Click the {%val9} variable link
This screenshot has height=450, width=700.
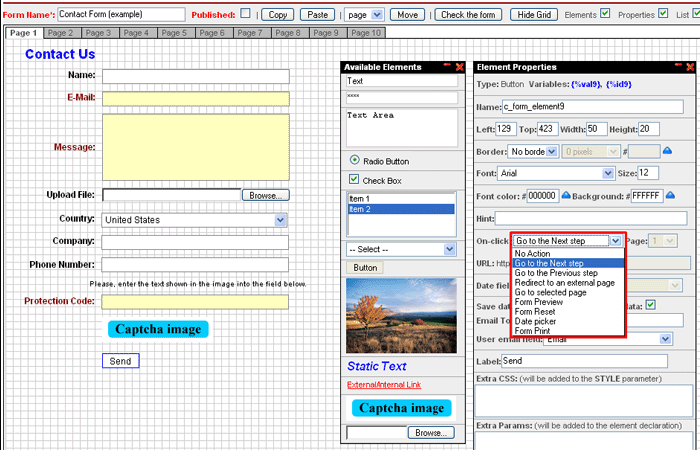tap(586, 84)
